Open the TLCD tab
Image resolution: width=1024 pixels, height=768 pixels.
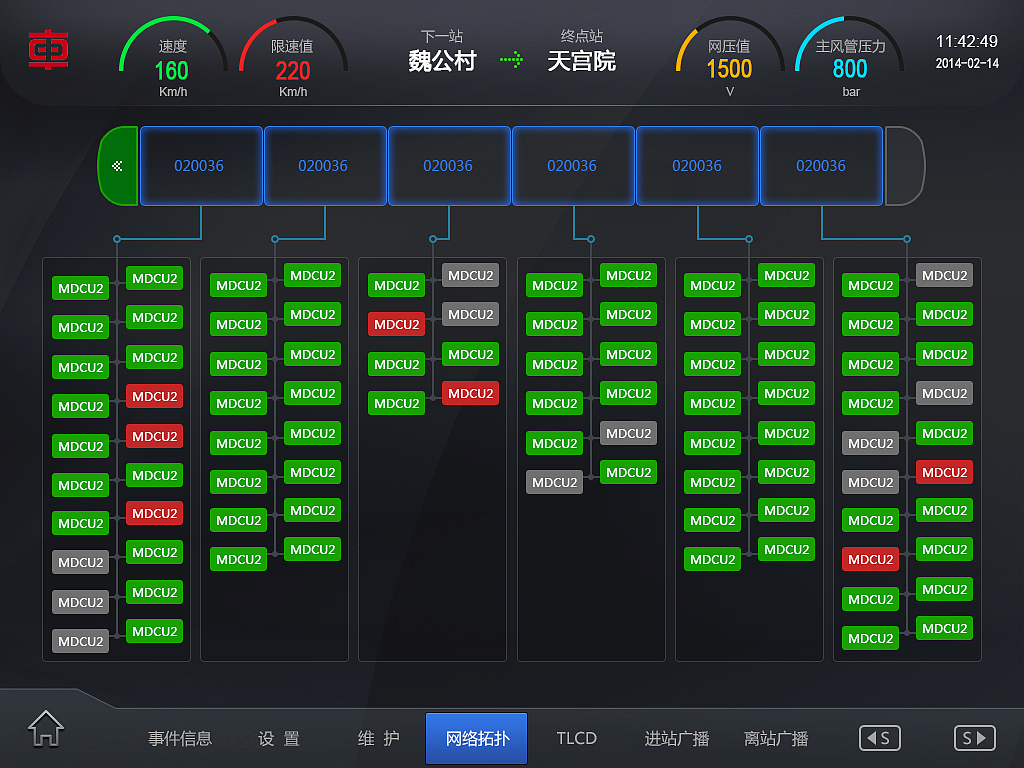577,738
